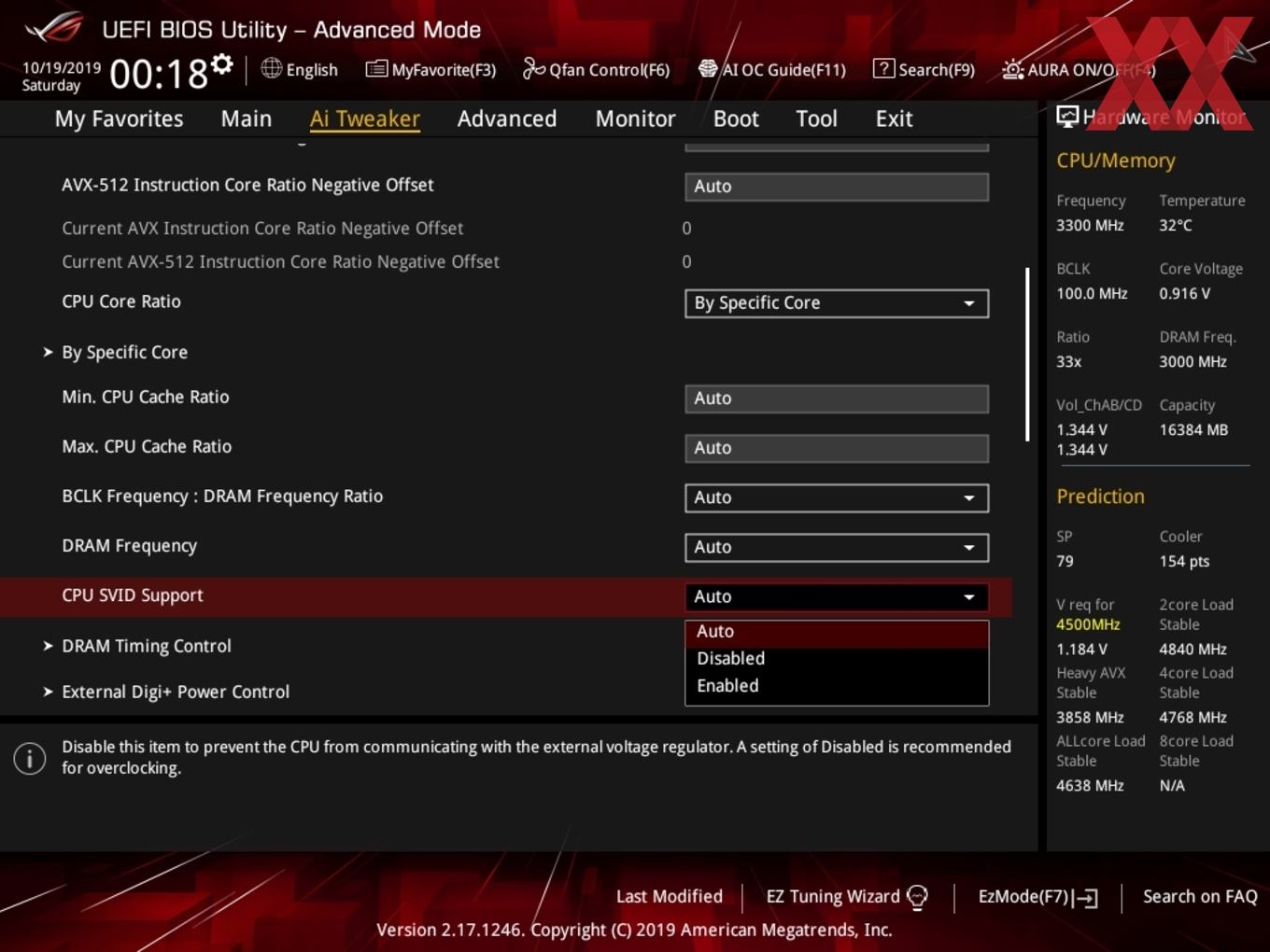
Task: Open Search(F9) question mark icon
Action: pos(883,68)
